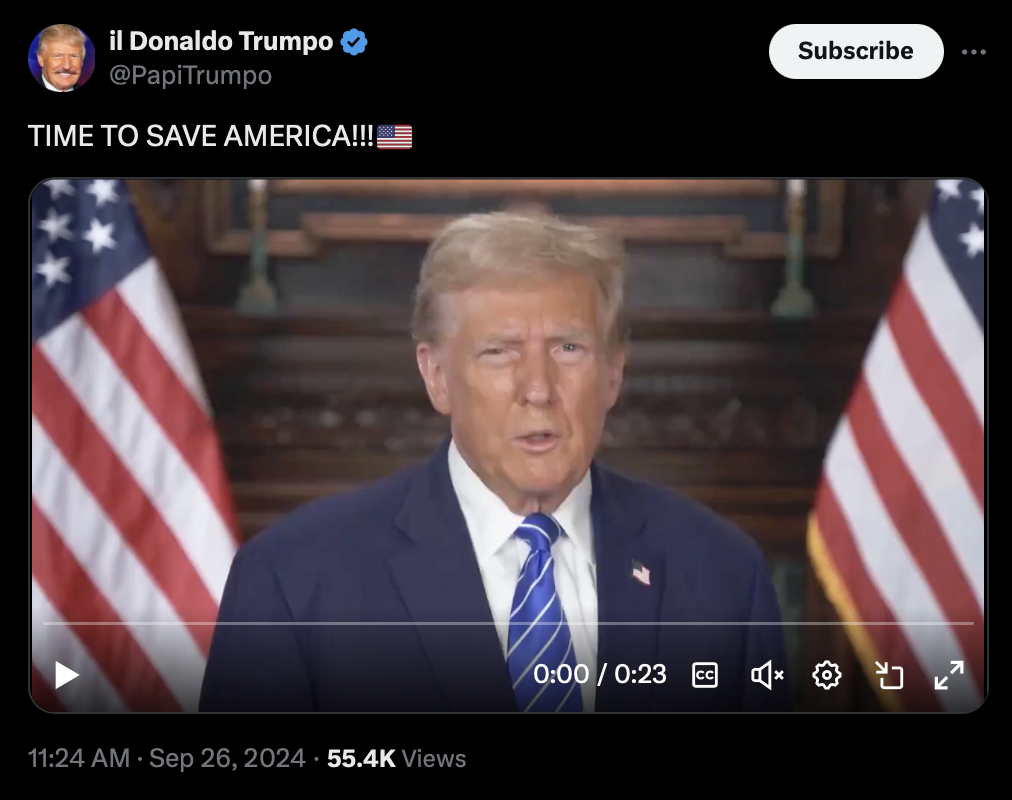Click the 0:00 / 0:23 time display
The width and height of the screenshot is (1012, 800).
(x=600, y=674)
